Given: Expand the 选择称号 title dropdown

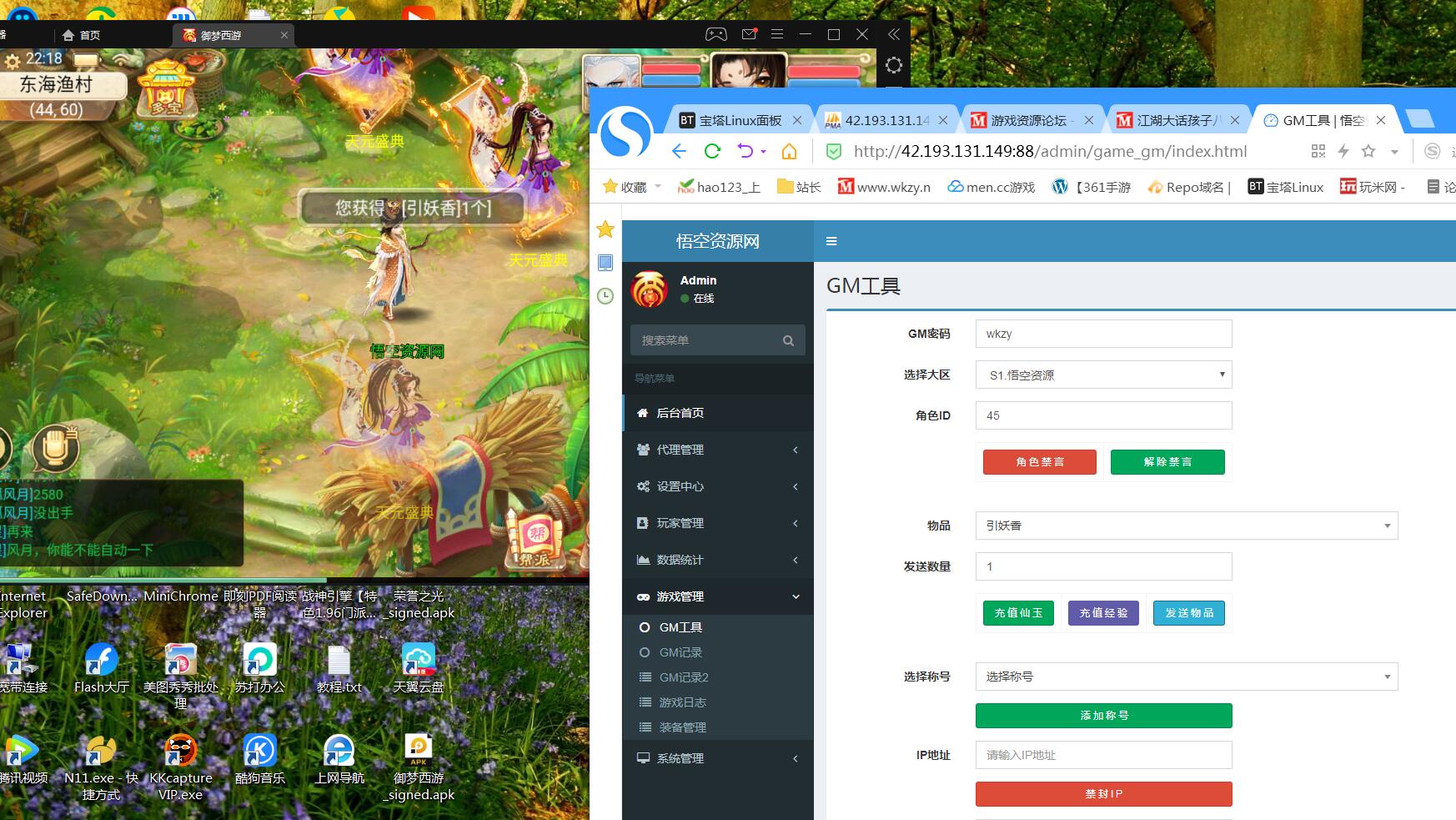Looking at the screenshot, I should click(1186, 677).
